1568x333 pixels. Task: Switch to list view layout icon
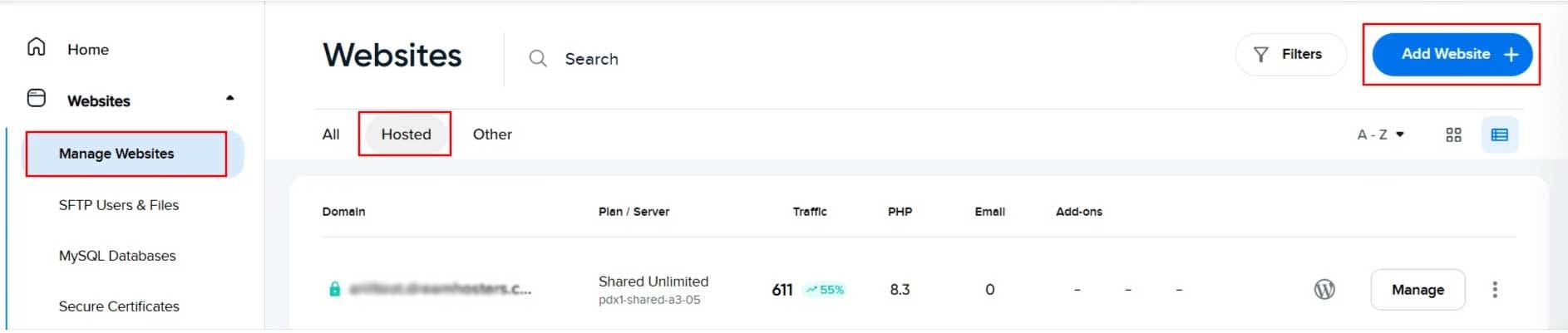[x=1500, y=135]
